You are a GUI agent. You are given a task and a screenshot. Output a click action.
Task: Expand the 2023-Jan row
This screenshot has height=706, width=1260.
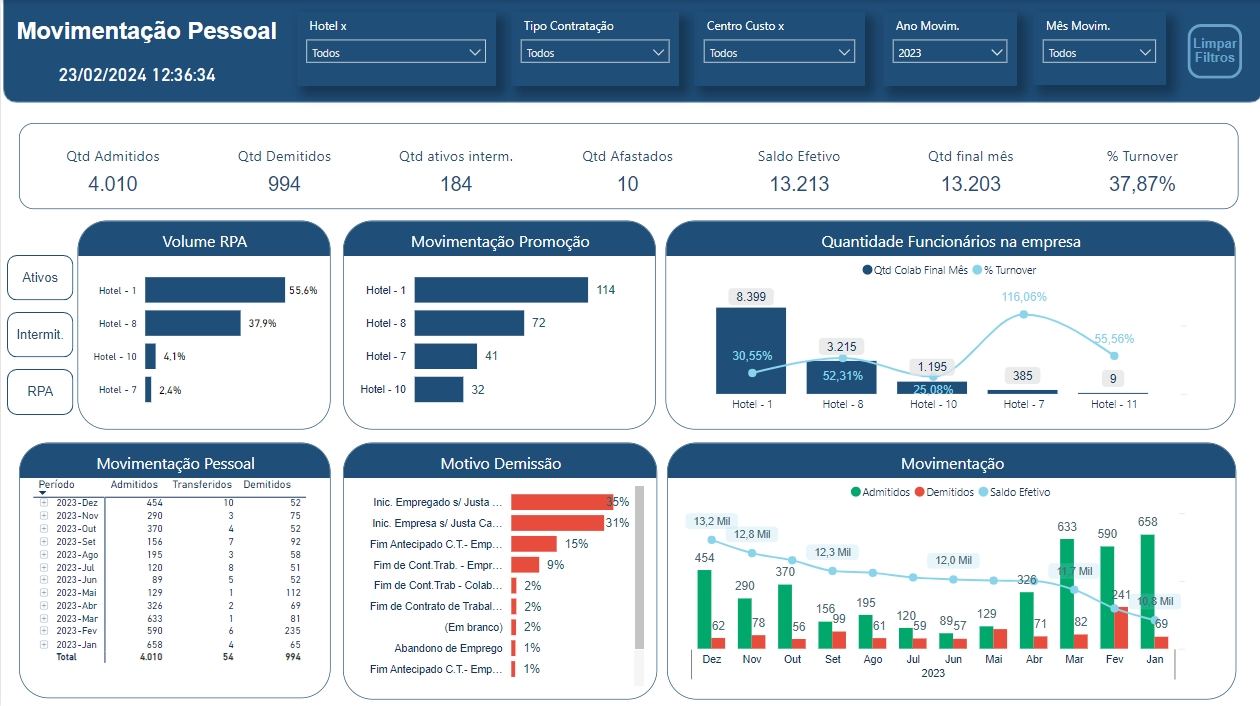coord(44,645)
